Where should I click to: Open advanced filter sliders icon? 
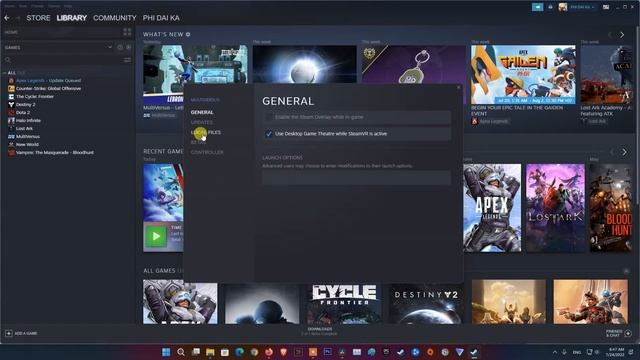pyautogui.click(x=127, y=60)
